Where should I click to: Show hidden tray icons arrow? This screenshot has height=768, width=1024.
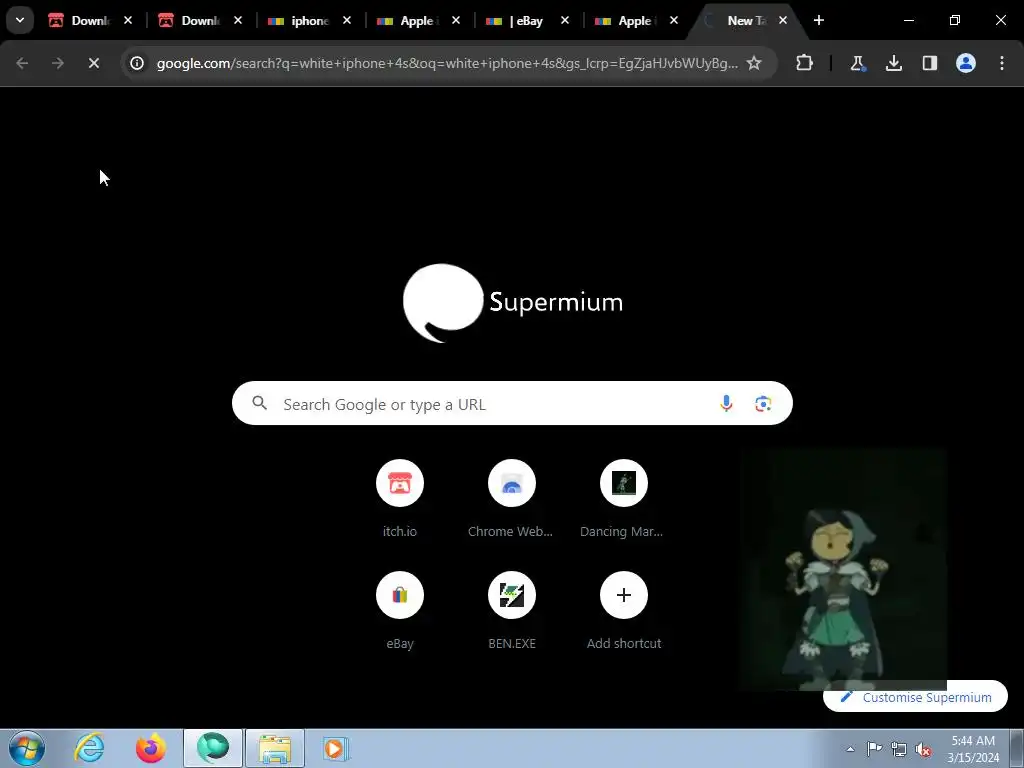coord(850,749)
